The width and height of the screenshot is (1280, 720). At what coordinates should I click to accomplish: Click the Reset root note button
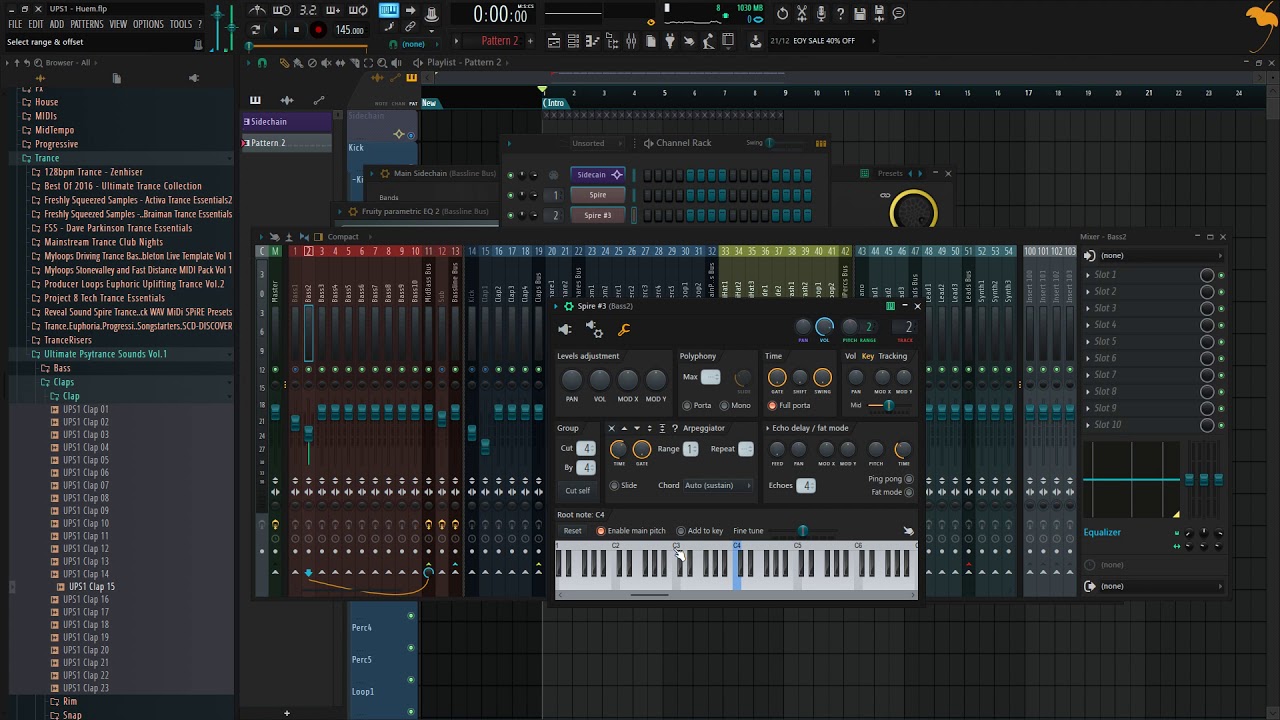tap(572, 531)
